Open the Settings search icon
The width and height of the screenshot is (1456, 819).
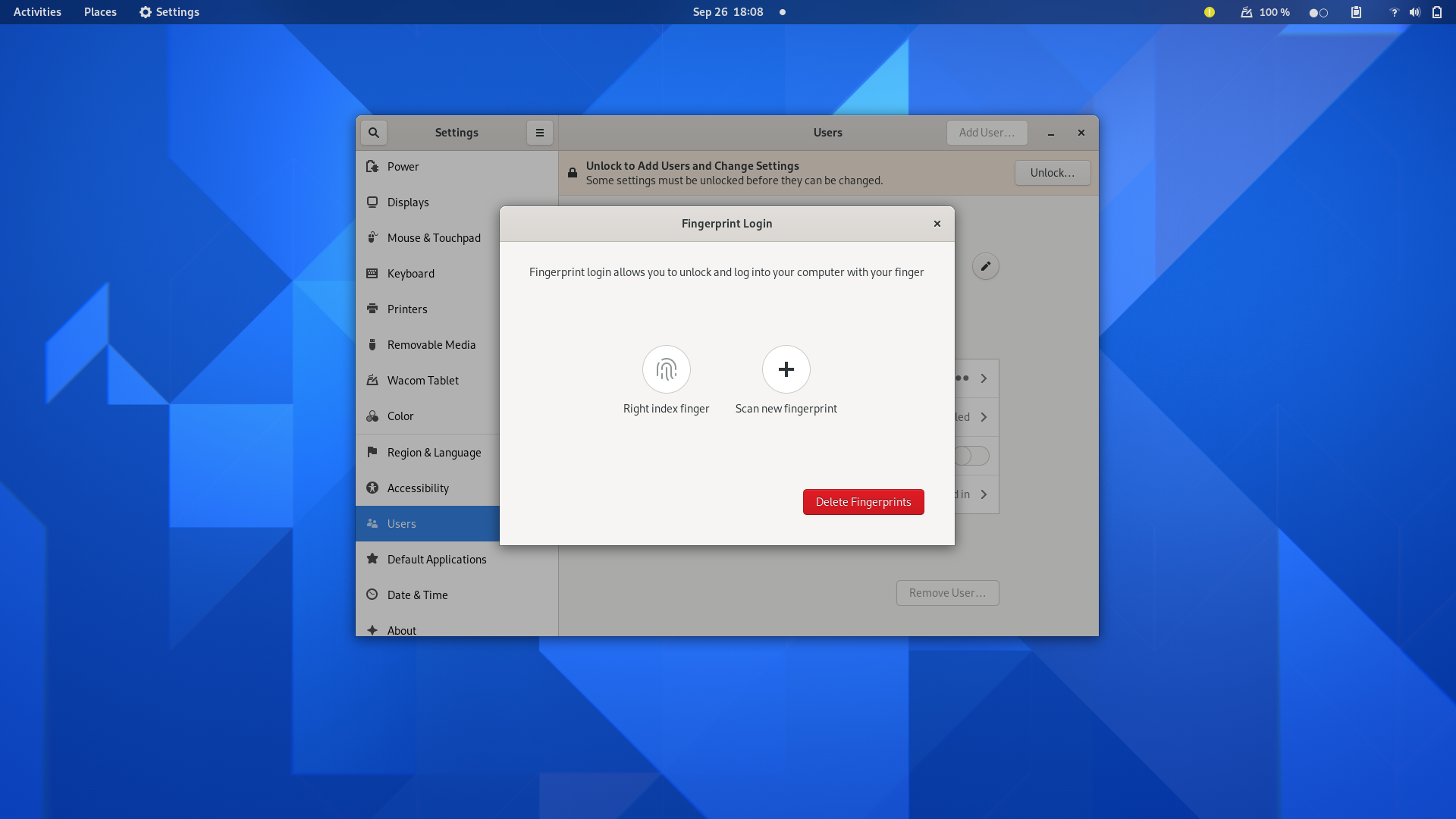[373, 133]
